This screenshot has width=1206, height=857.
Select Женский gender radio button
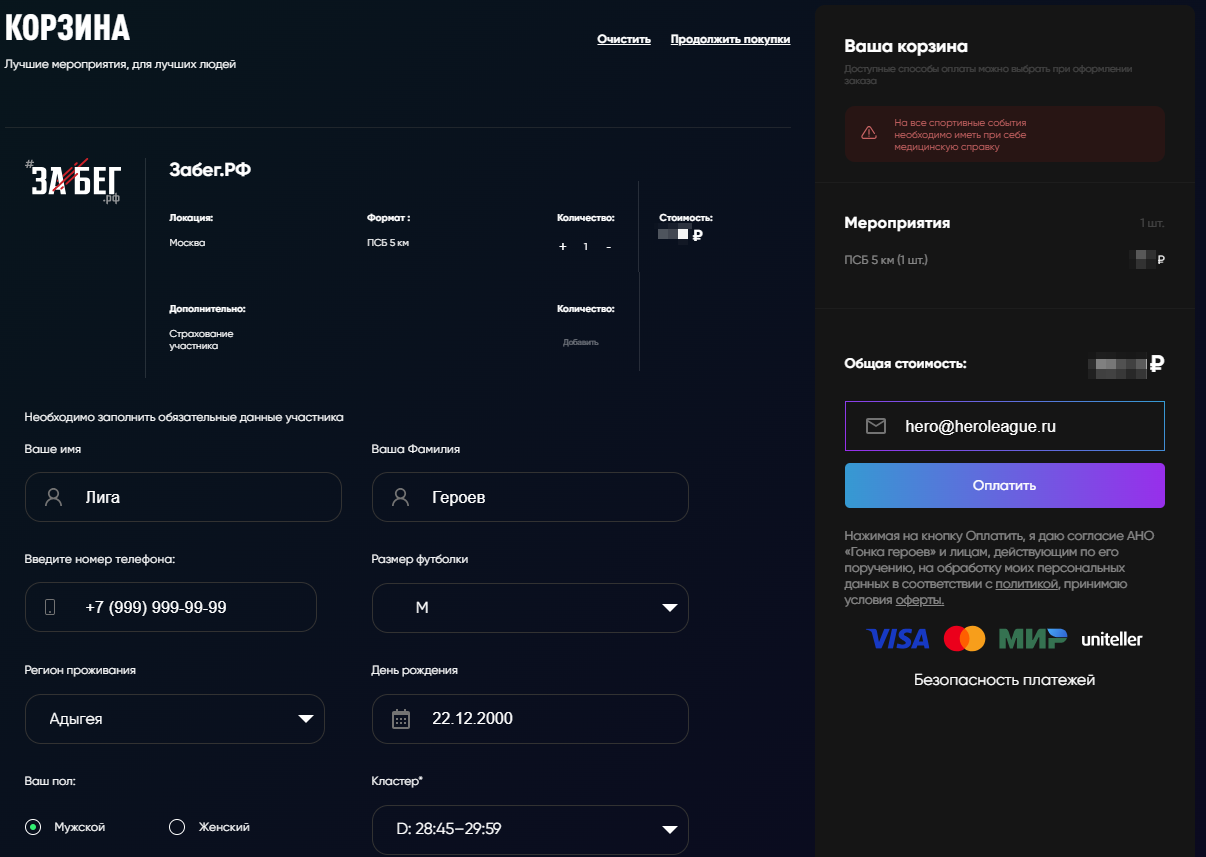178,827
